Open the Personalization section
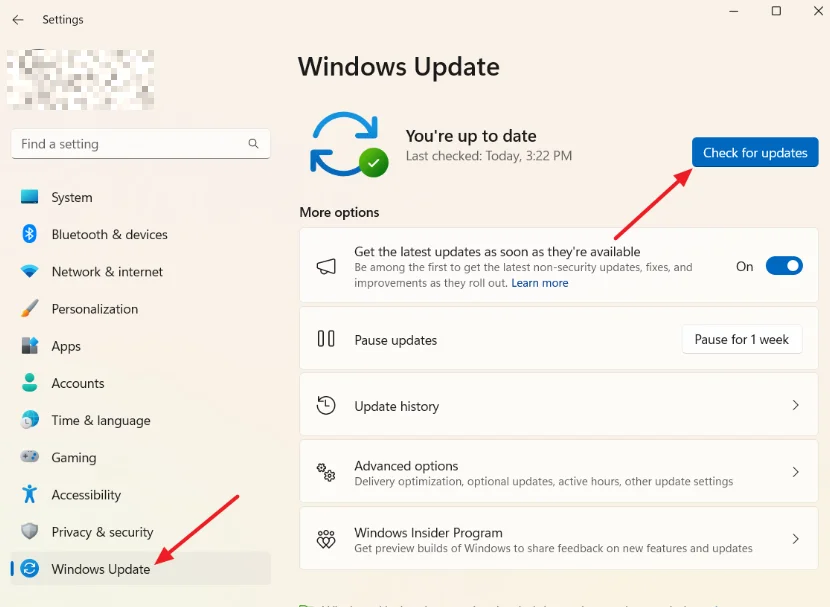The image size is (830, 607). coord(141,309)
